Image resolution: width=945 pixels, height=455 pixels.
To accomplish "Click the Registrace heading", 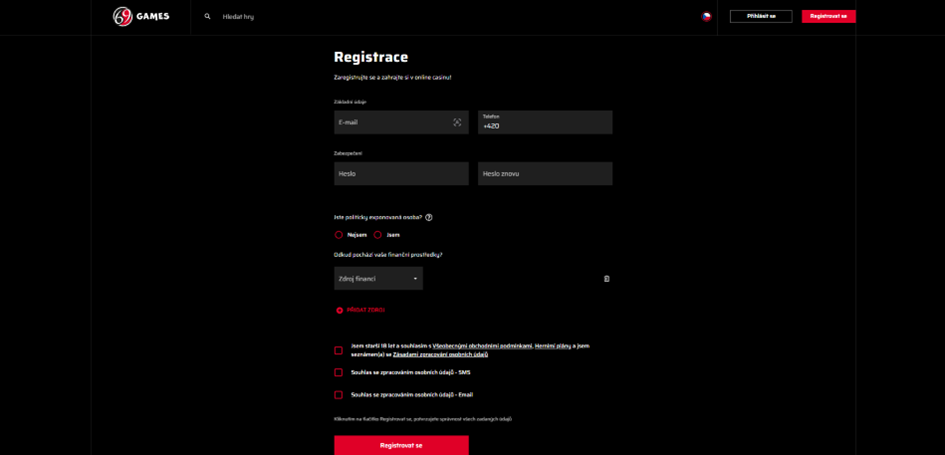I will [371, 57].
